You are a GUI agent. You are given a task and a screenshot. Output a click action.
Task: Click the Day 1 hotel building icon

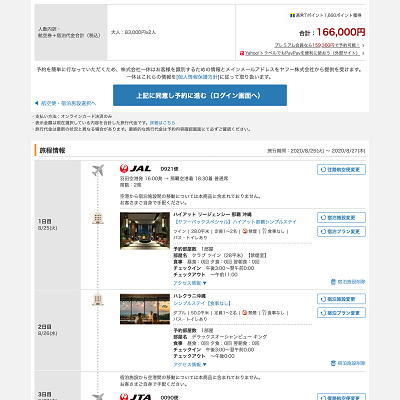(98, 218)
